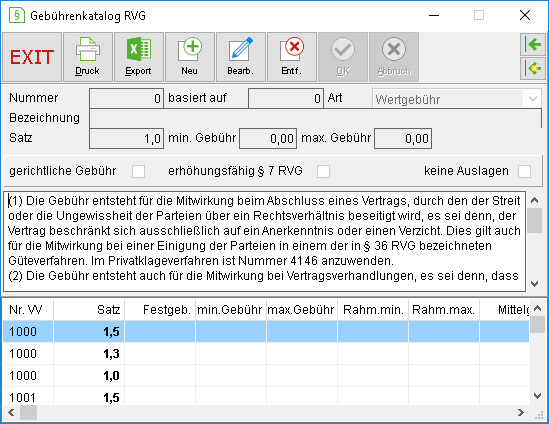The height and width of the screenshot is (424, 550).
Task: Click the table's horizontal scrollbar thumb
Action: click(28, 412)
